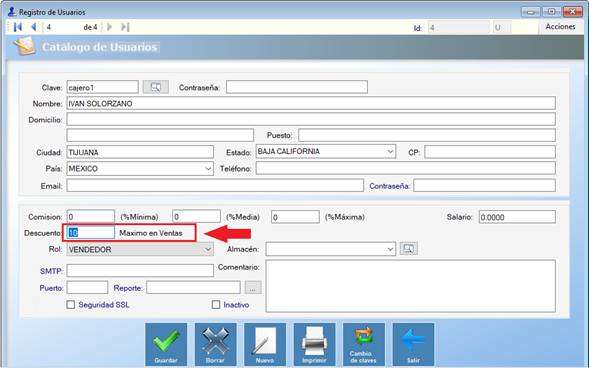Image resolution: width=589 pixels, height=368 pixels.
Task: Click the SMTP field
Action: click(140, 271)
